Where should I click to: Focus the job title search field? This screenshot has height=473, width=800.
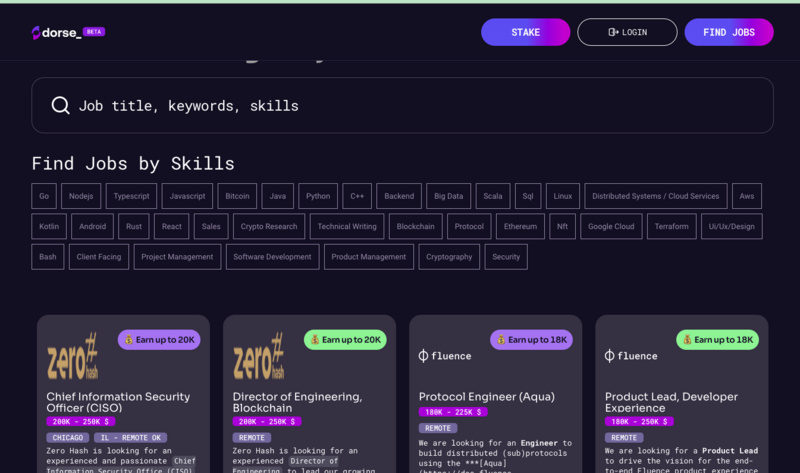(420, 106)
